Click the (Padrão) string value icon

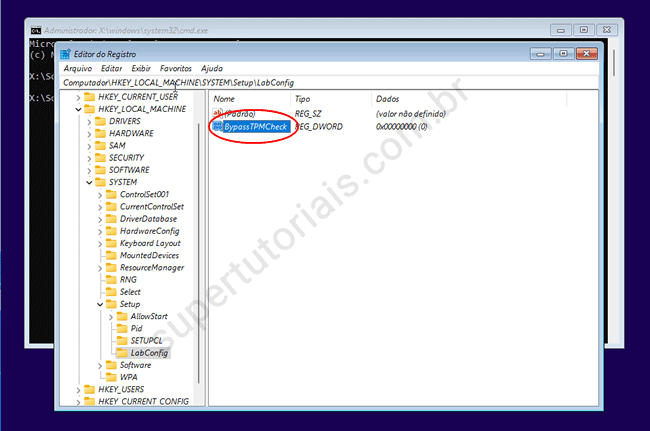(x=218, y=113)
